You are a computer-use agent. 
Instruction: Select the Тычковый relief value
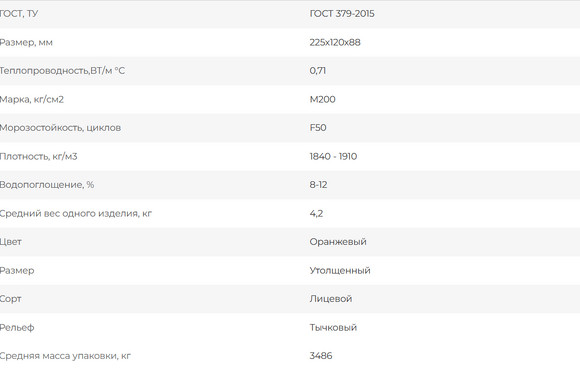click(333, 327)
